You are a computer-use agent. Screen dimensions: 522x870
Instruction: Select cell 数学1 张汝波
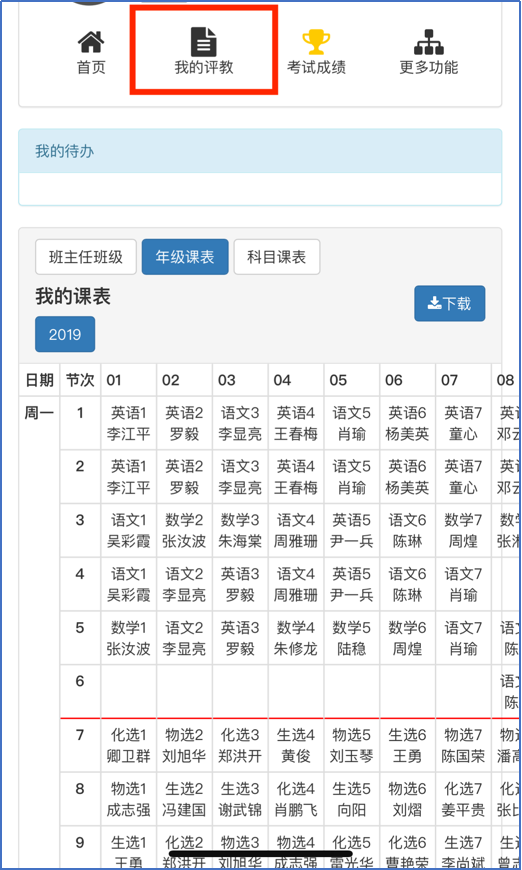pos(129,638)
